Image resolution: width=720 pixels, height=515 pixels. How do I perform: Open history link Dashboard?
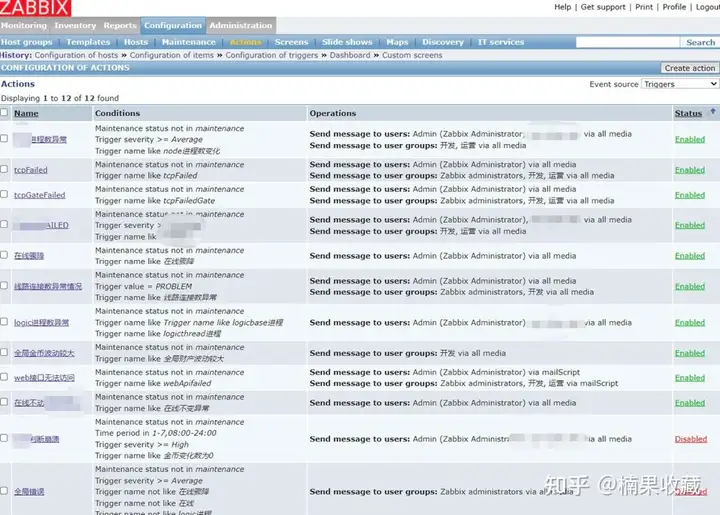click(350, 55)
